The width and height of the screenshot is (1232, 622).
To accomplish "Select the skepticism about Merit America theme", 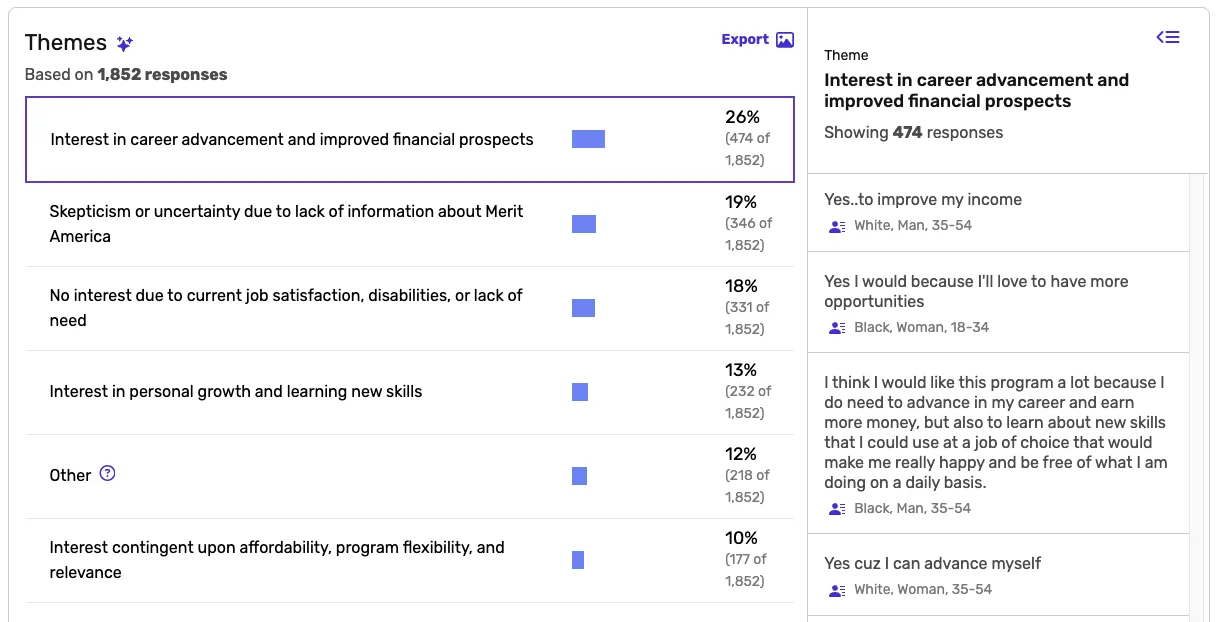I will click(x=286, y=224).
